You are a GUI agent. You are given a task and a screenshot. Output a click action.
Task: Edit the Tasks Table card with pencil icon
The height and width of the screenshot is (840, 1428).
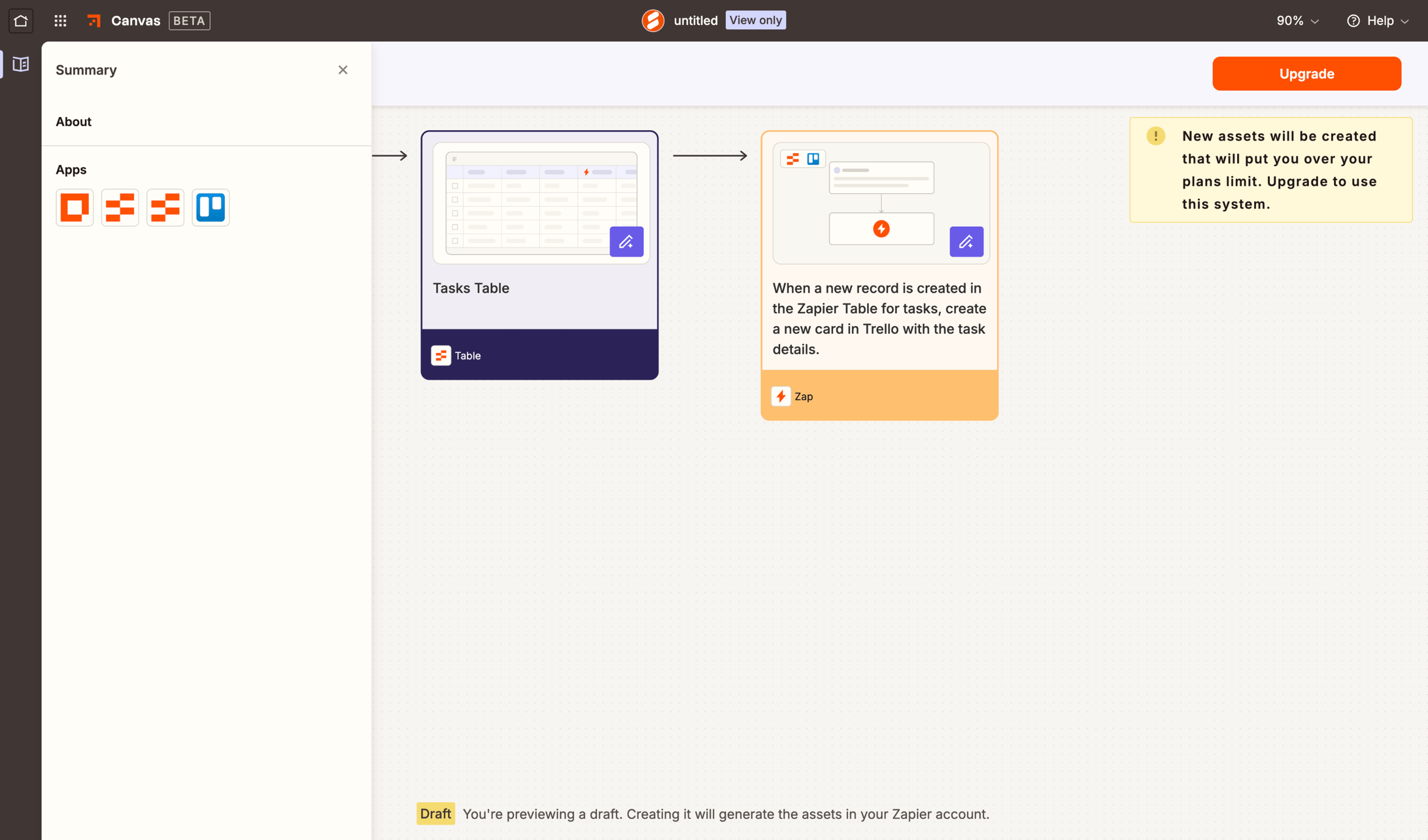click(627, 242)
